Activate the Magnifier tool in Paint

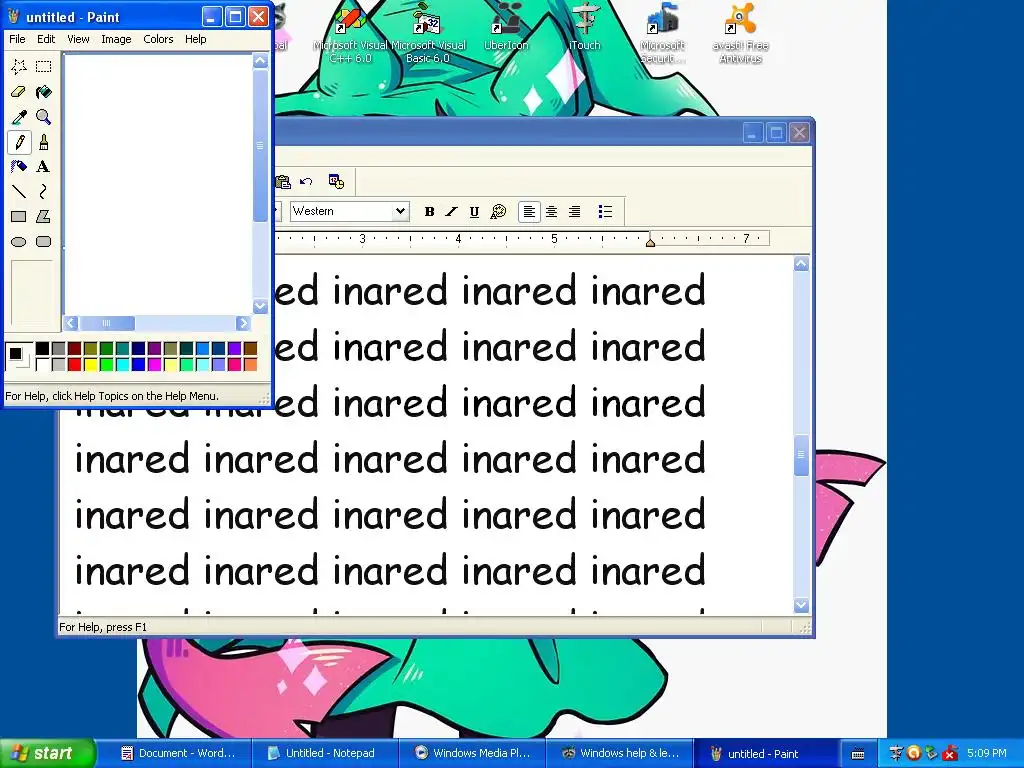44,117
